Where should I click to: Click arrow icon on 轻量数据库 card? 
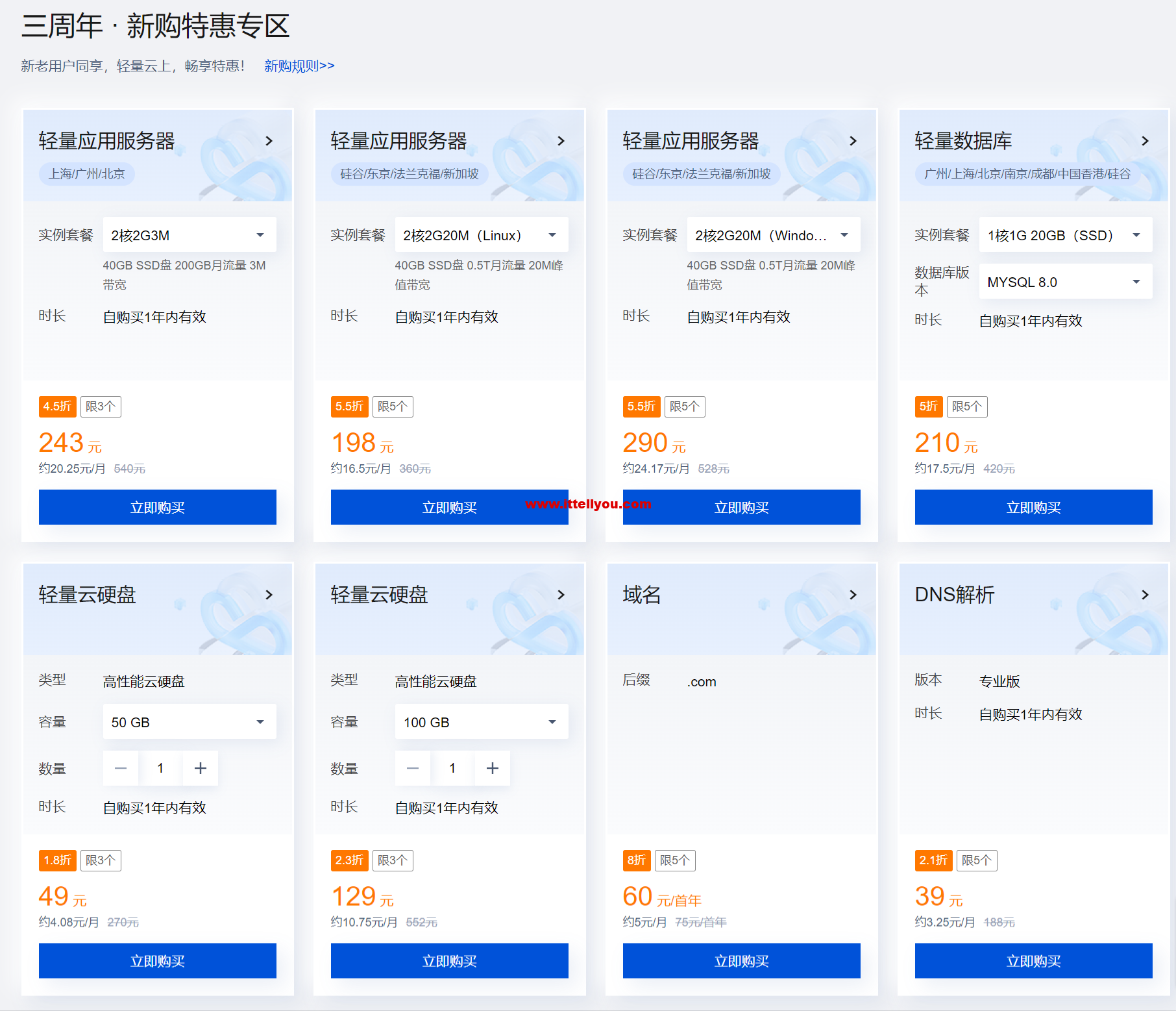click(x=1145, y=141)
